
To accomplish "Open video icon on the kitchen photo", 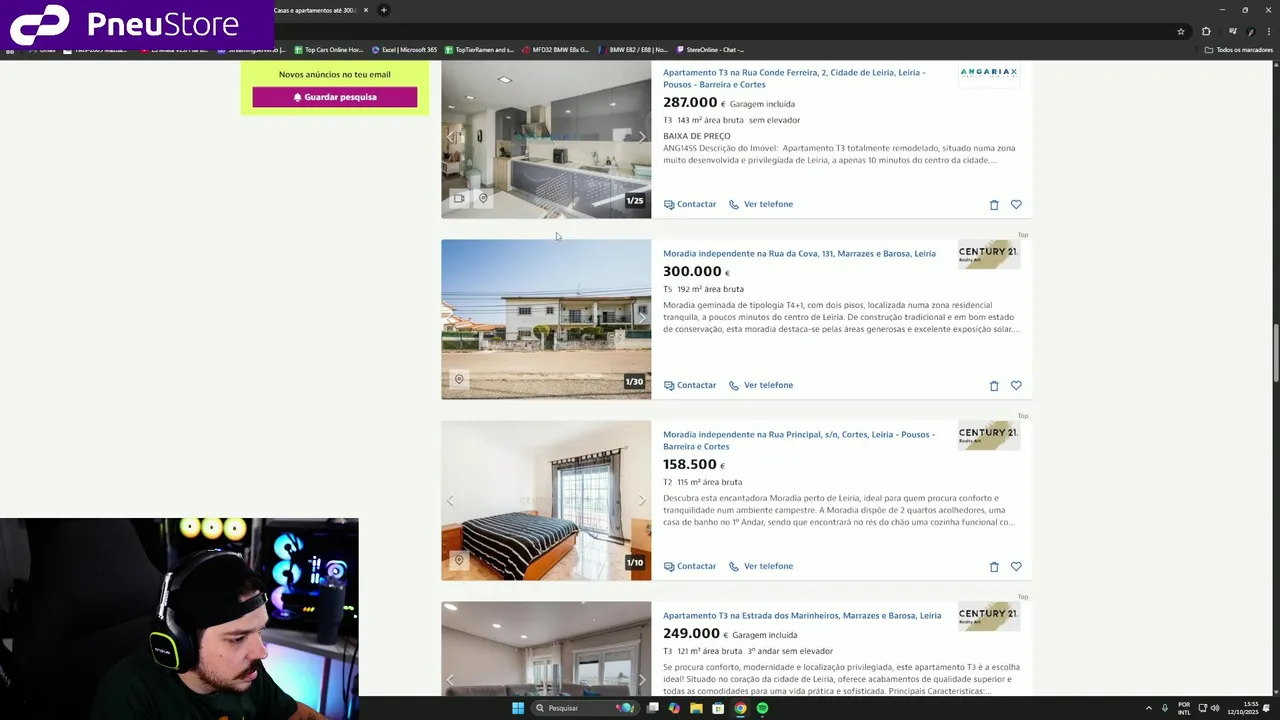I will pos(459,198).
